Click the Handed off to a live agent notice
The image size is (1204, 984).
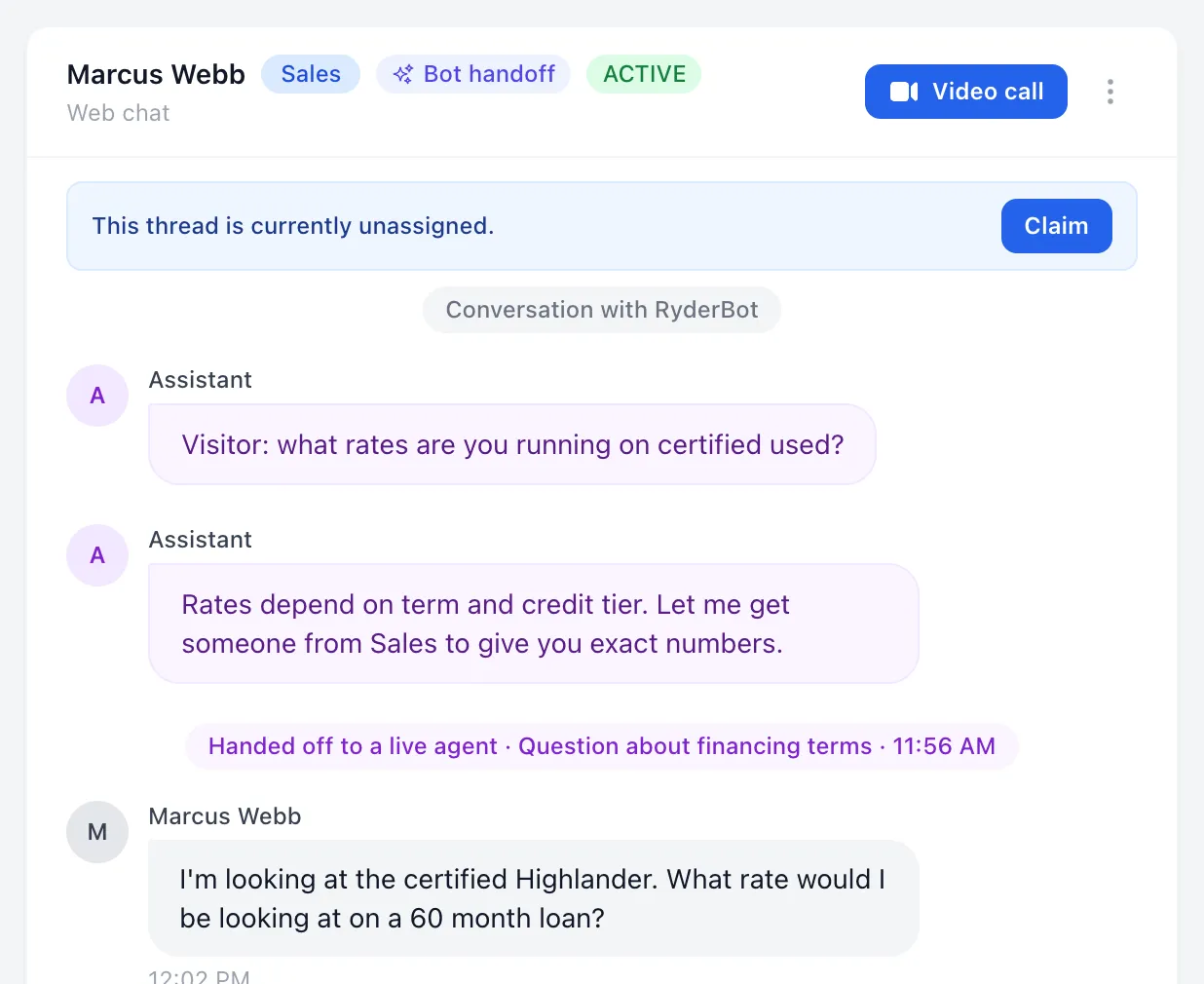[602, 746]
